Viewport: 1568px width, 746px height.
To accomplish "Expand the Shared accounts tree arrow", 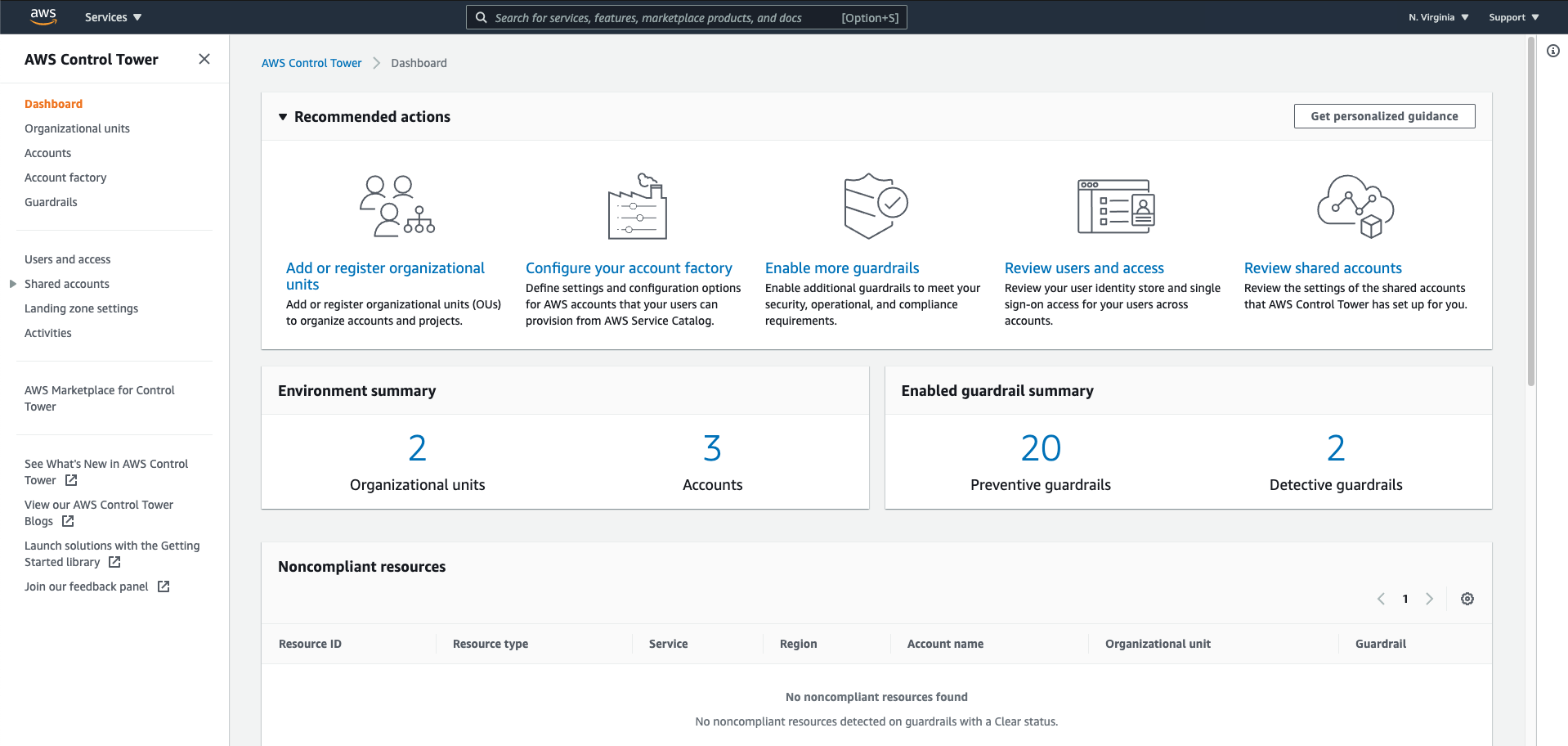I will point(12,284).
